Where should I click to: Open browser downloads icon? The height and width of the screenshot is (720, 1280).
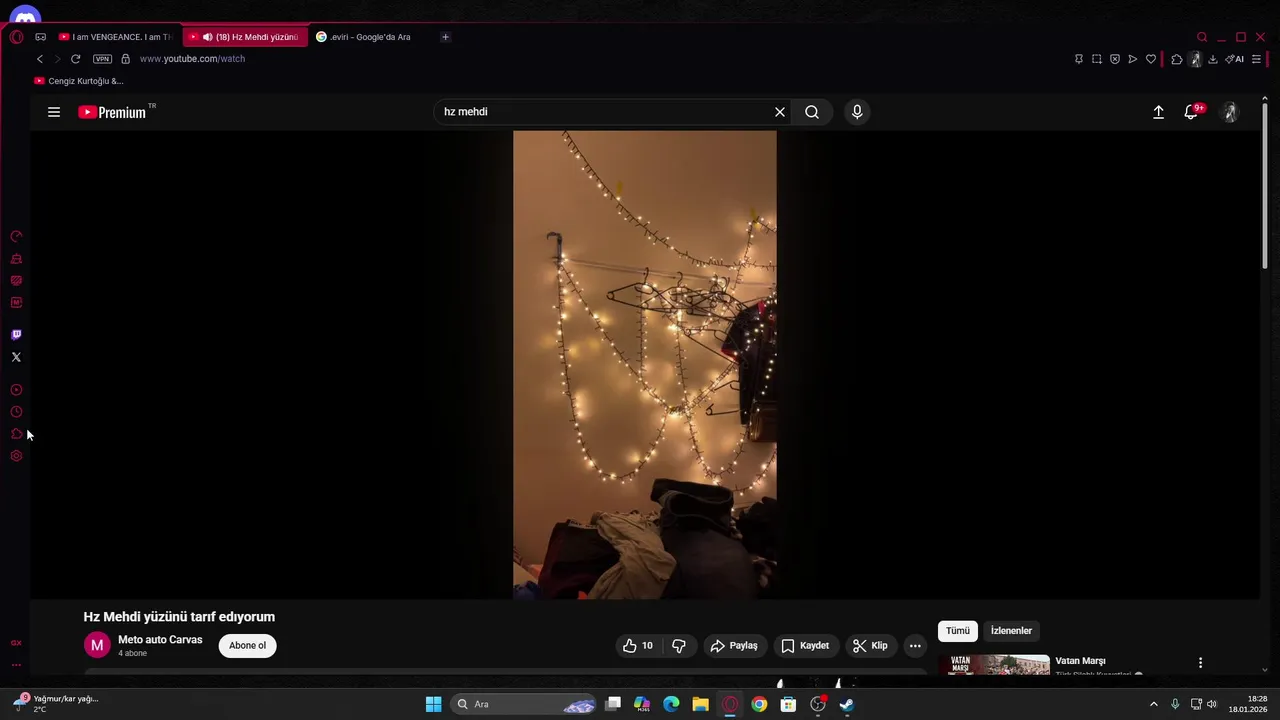tap(1212, 59)
